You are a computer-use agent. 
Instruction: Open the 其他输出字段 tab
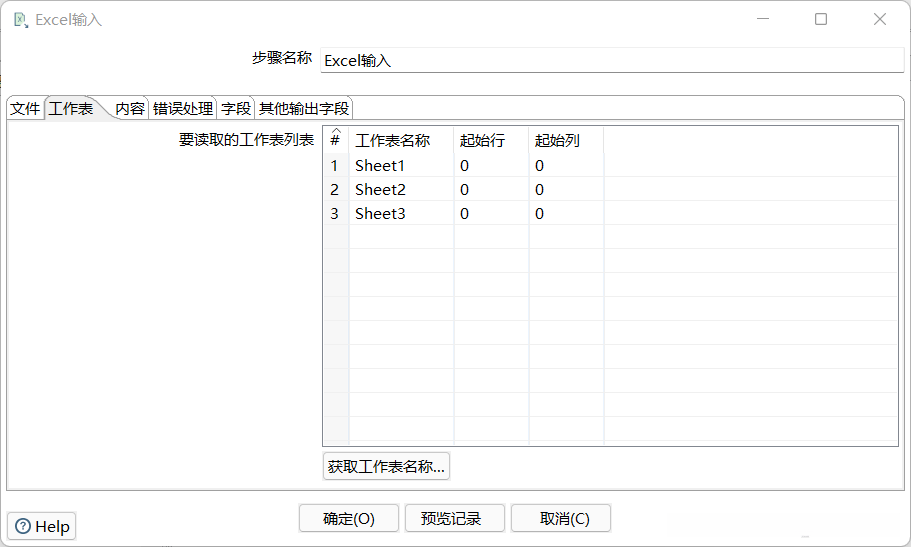coord(304,109)
